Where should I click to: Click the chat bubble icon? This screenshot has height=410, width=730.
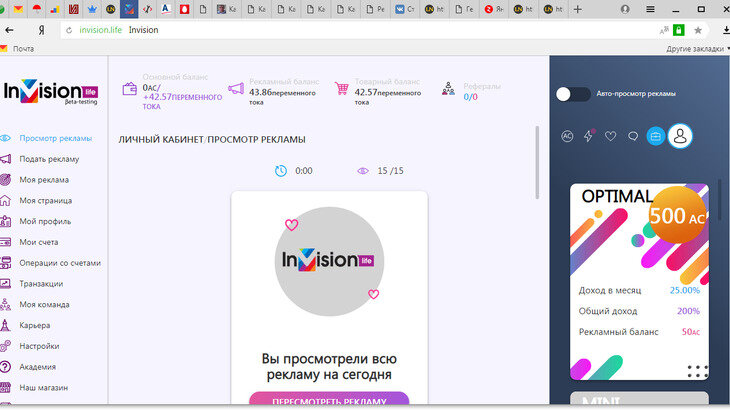click(x=633, y=136)
